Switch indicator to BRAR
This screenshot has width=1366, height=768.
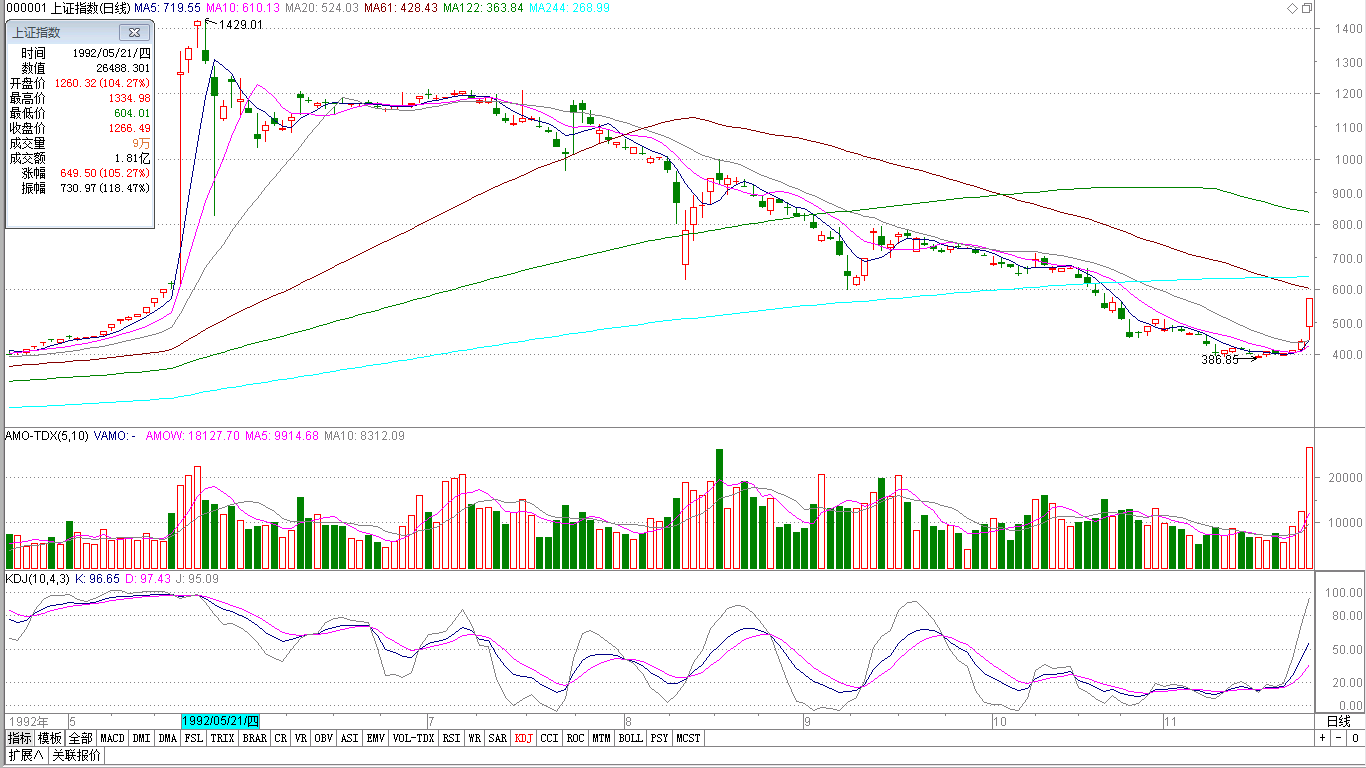click(x=255, y=738)
